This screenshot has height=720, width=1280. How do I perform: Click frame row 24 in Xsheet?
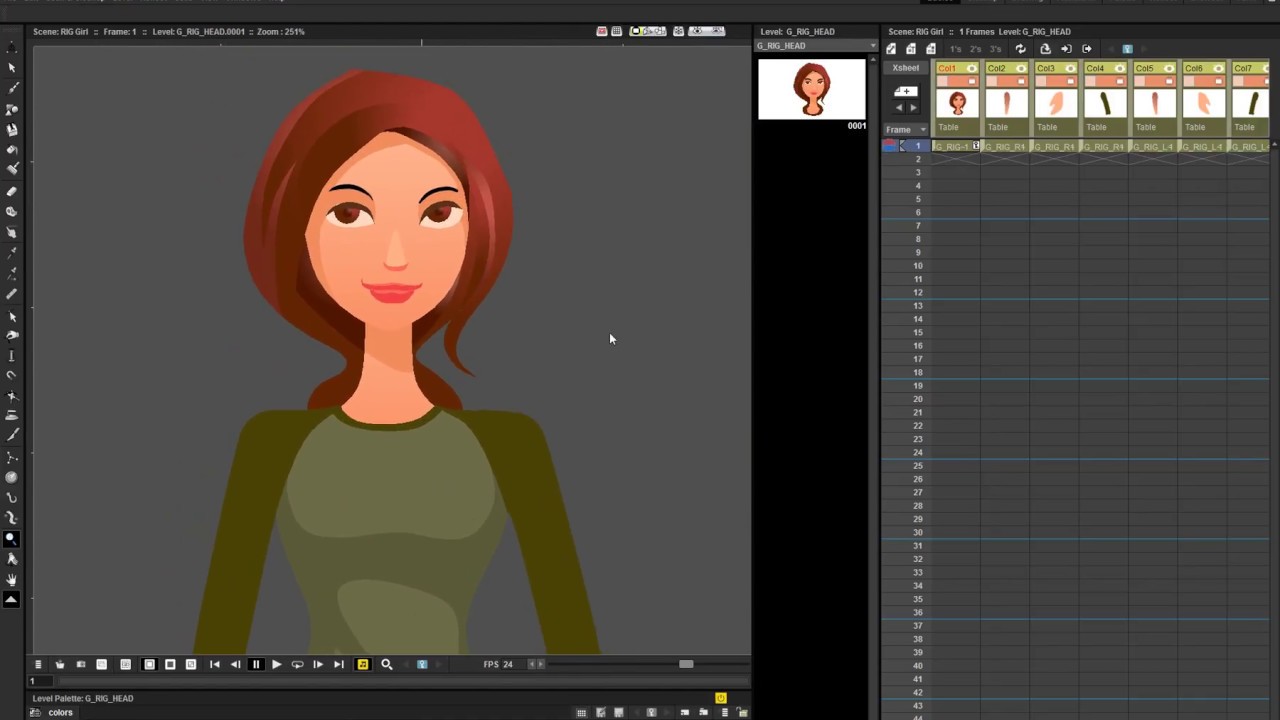[x=917, y=452]
